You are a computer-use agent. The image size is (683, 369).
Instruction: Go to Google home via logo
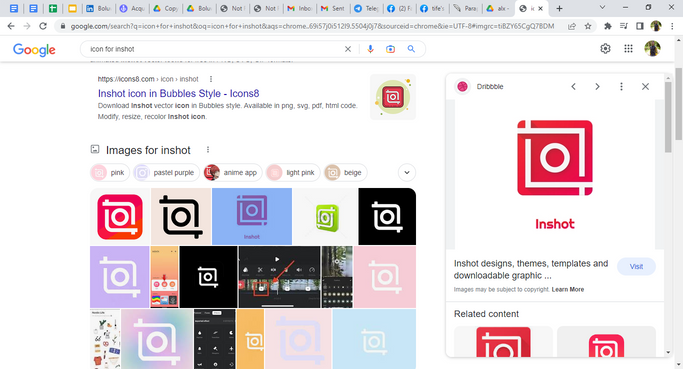click(x=34, y=49)
